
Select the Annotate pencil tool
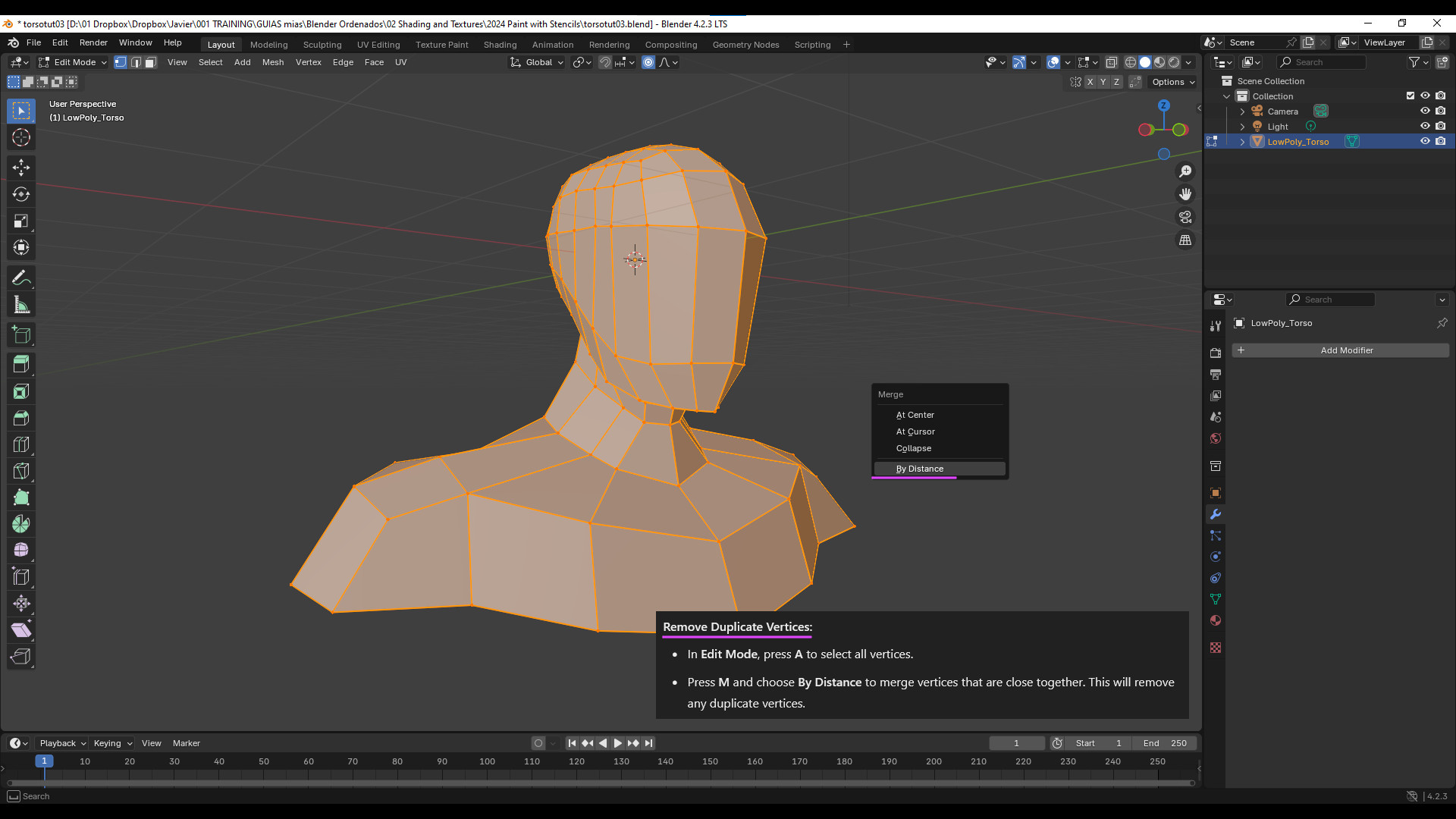tap(21, 278)
